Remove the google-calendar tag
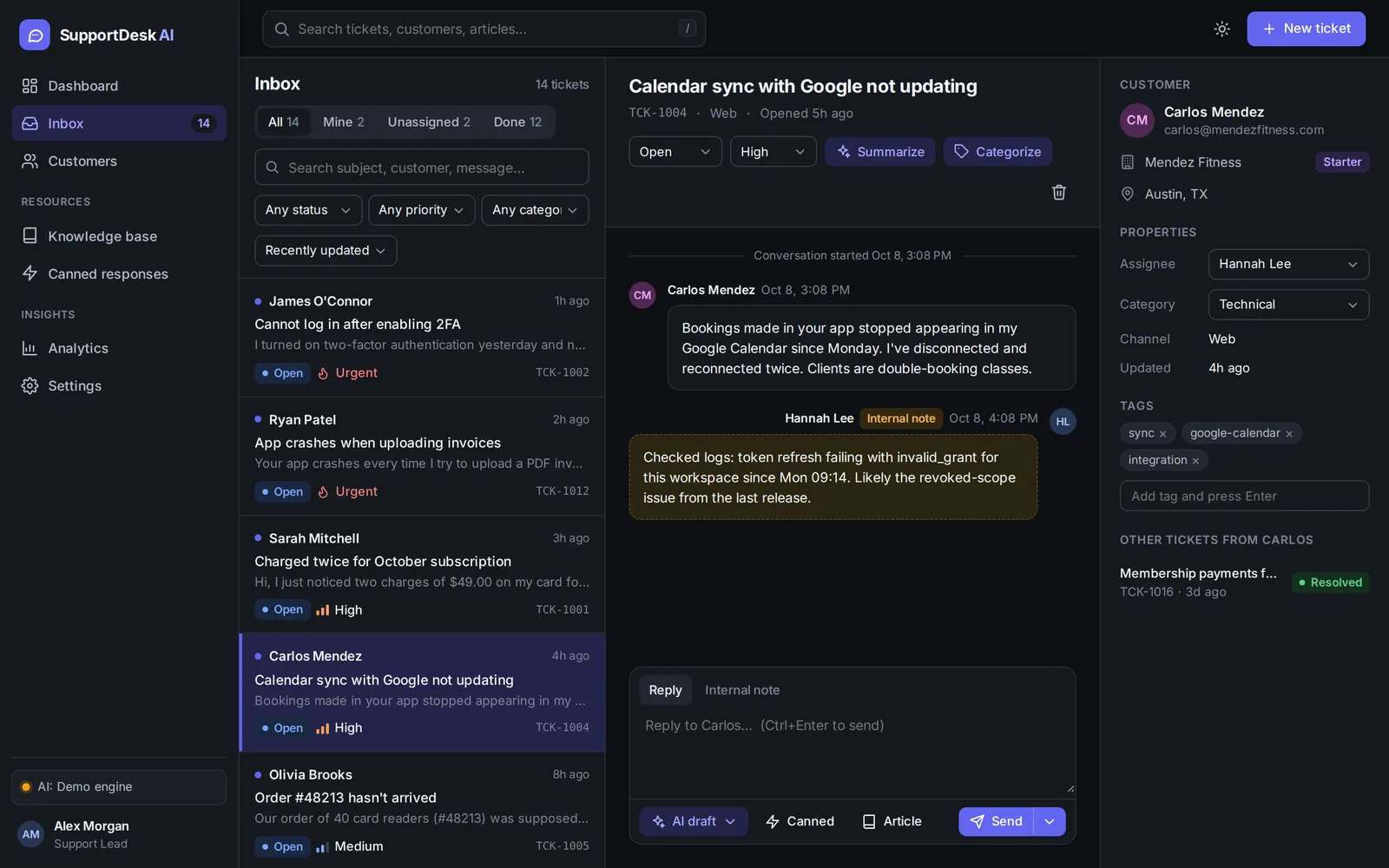The width and height of the screenshot is (1389, 868). point(1289,434)
